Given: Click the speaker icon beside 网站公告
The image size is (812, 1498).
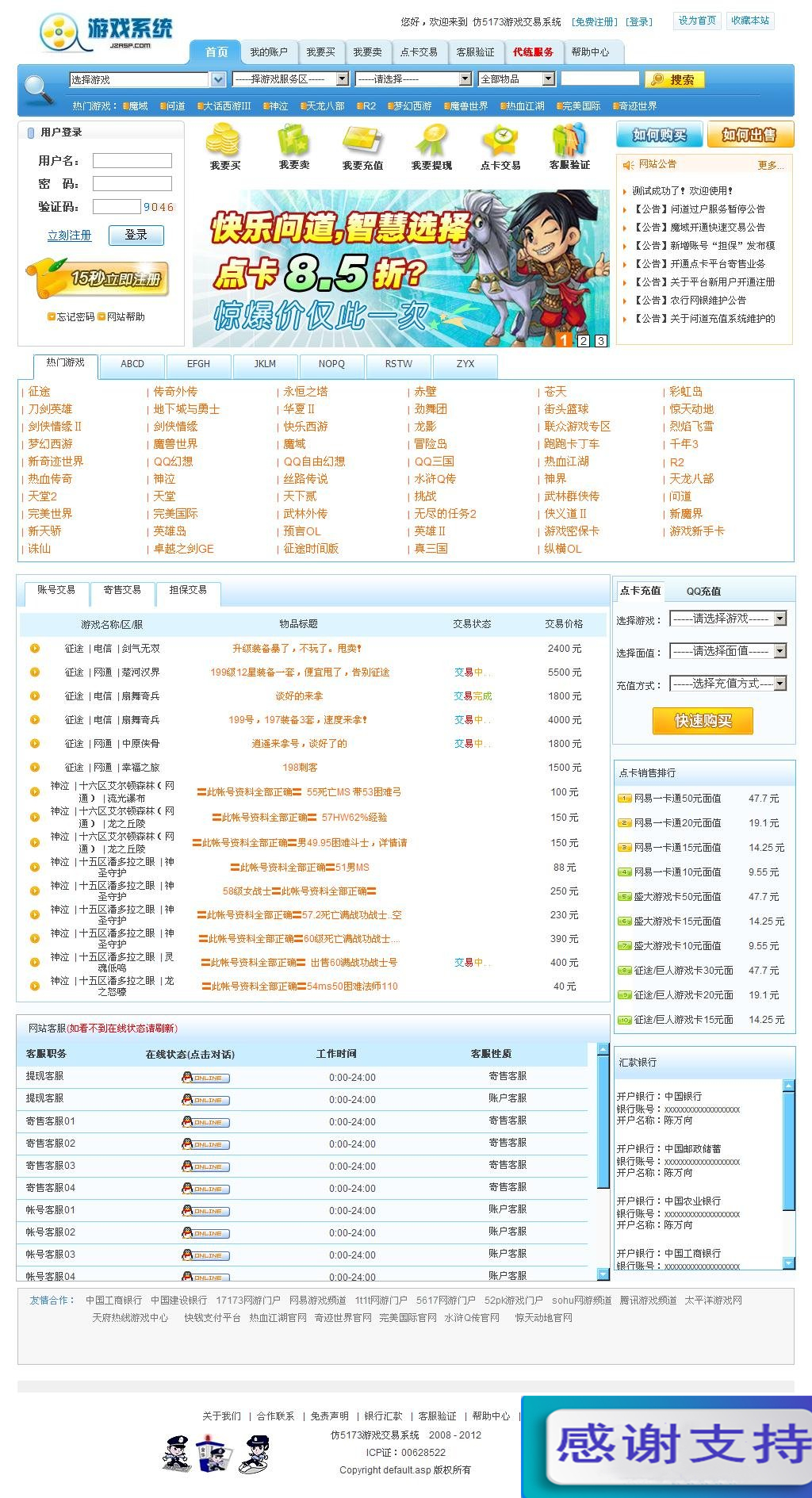Looking at the screenshot, I should (x=629, y=165).
